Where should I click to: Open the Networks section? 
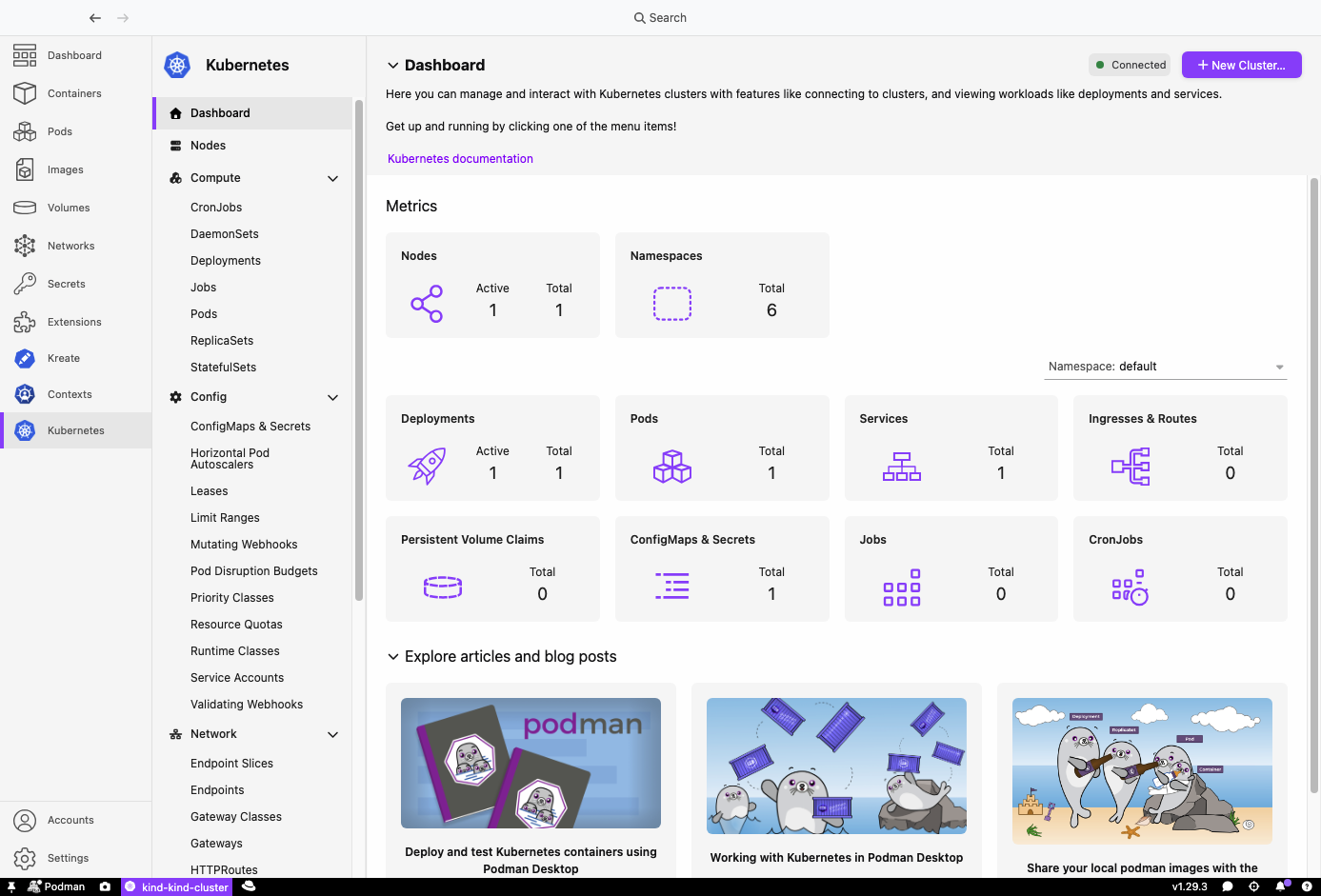pos(75,246)
